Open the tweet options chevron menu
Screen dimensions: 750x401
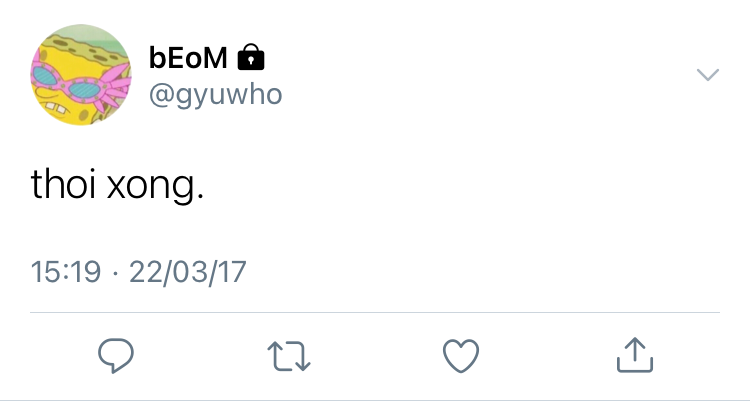pyautogui.click(x=707, y=75)
